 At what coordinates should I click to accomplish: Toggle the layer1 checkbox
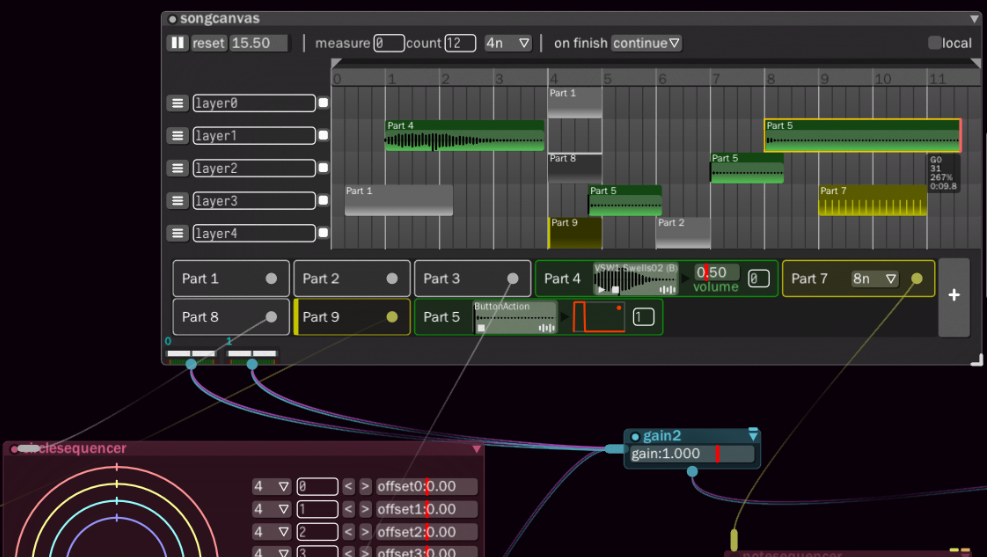323,135
